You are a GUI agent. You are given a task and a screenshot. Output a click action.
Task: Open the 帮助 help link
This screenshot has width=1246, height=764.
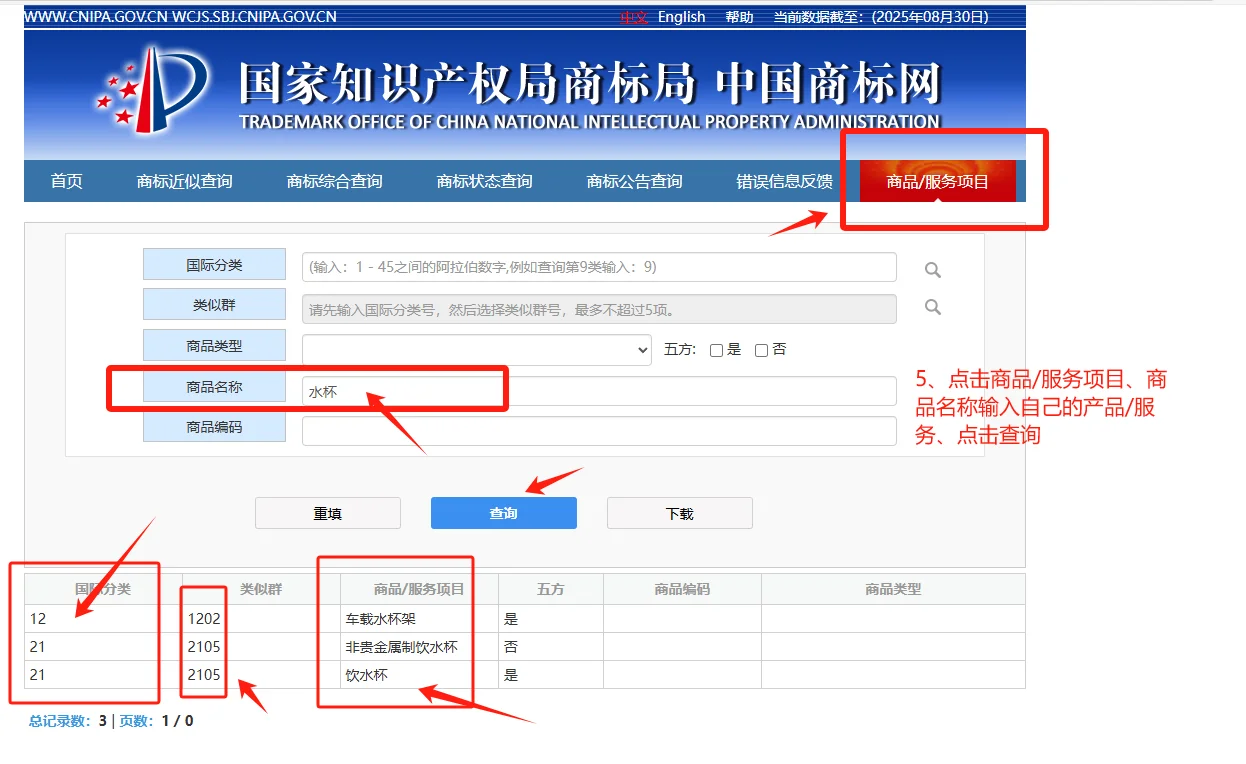pos(740,16)
